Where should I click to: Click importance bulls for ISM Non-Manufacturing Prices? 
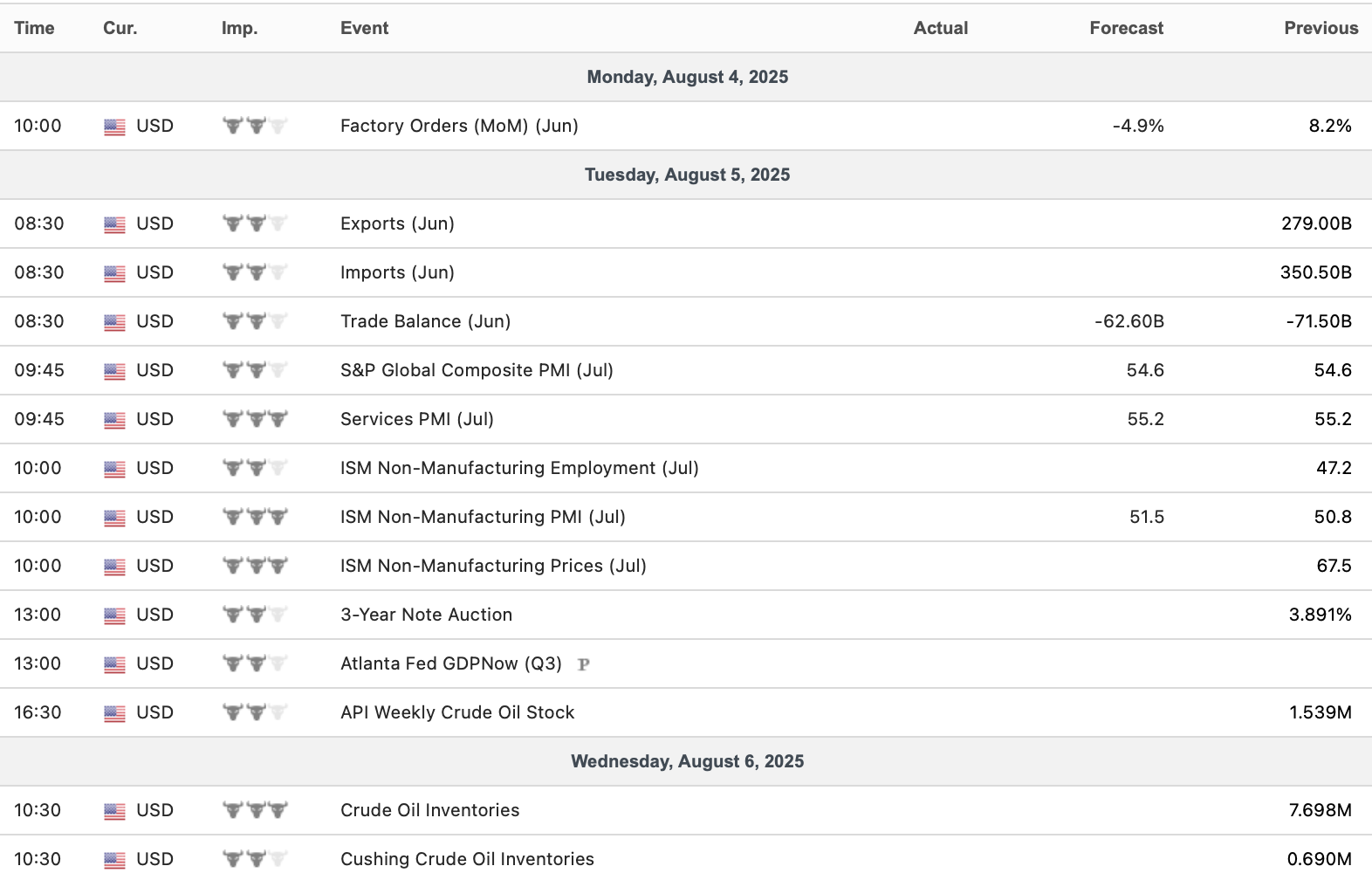point(255,567)
